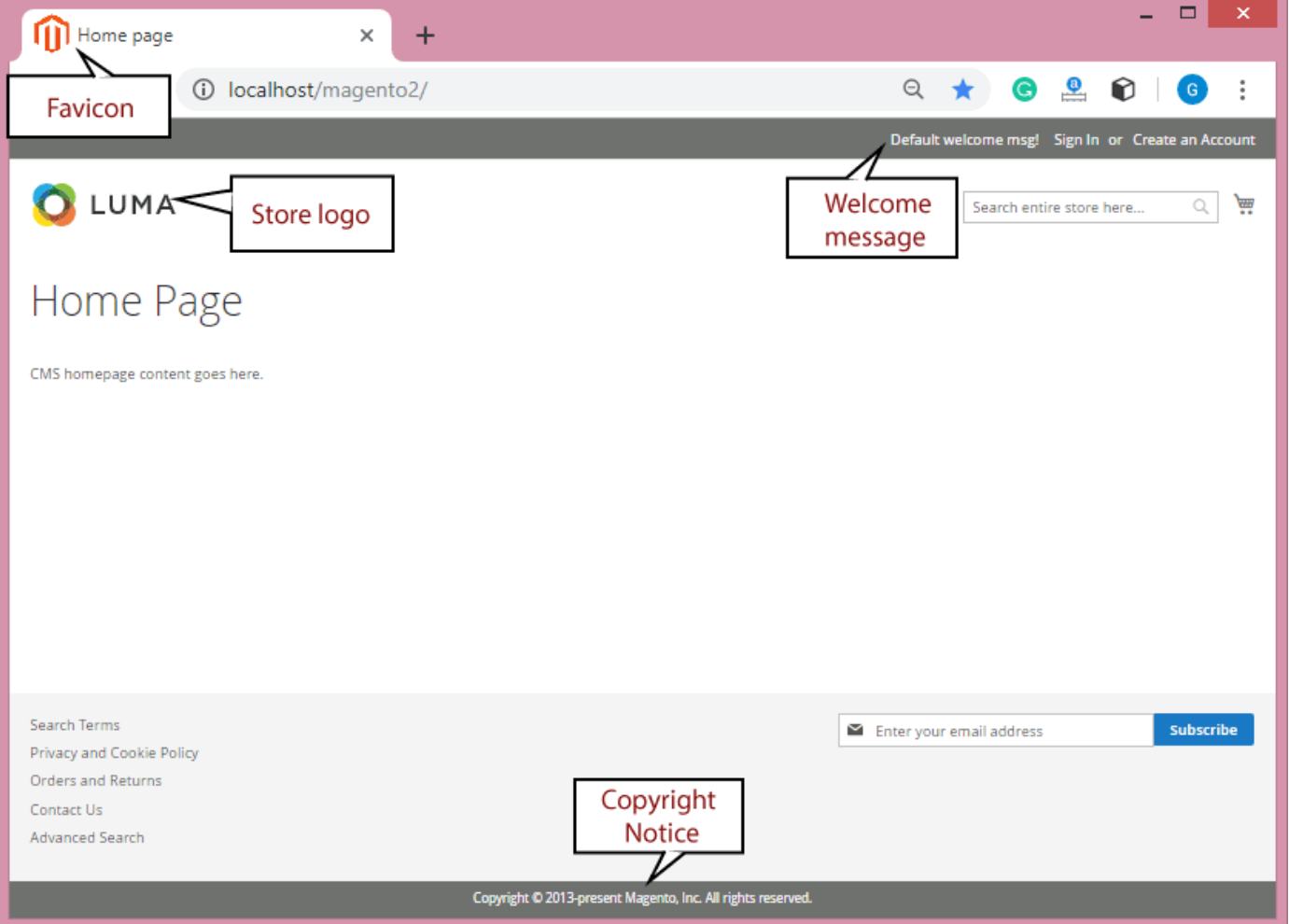Open a new browser tab

click(425, 35)
